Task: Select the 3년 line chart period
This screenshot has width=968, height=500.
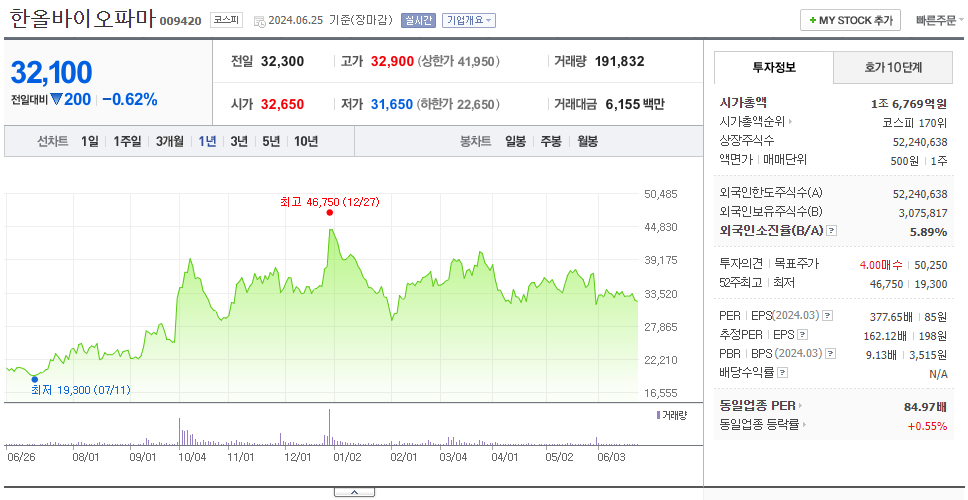Action: [x=239, y=141]
